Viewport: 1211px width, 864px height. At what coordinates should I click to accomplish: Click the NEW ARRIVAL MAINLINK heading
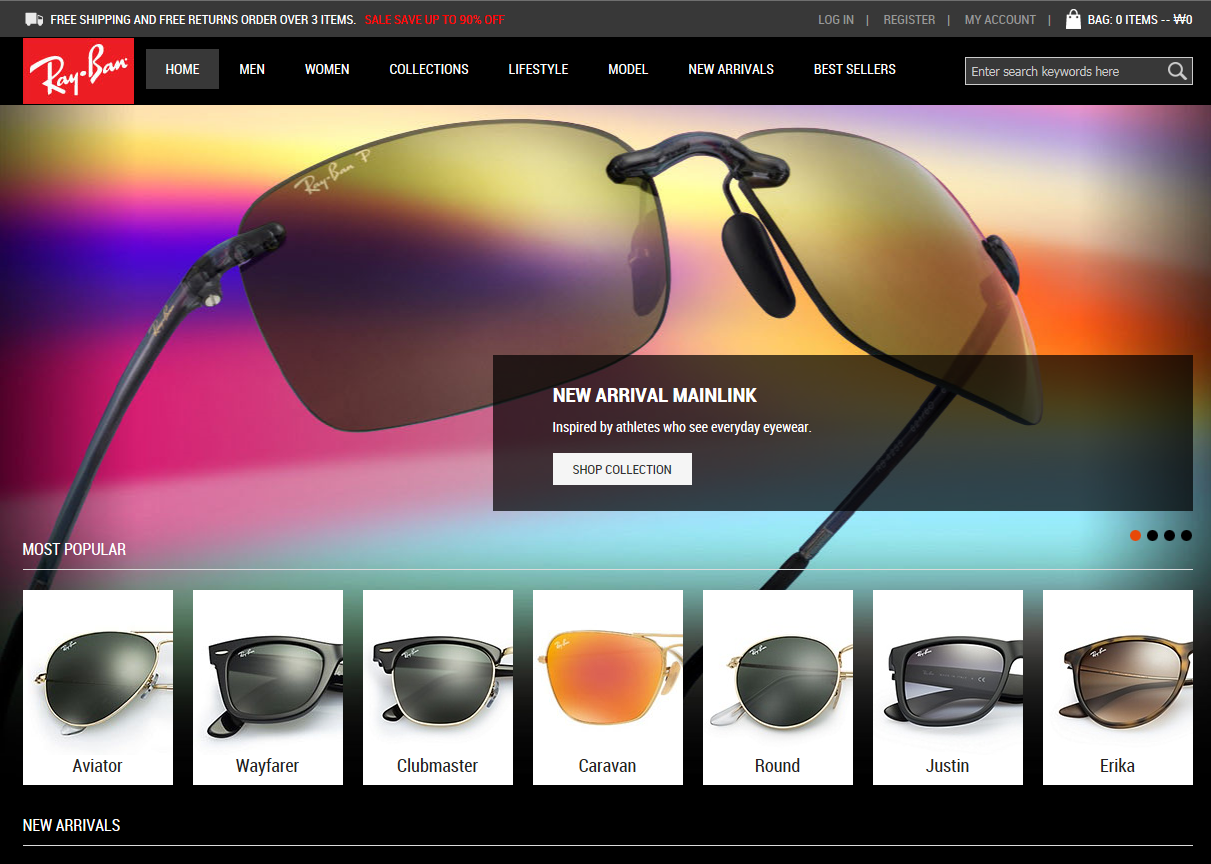(655, 395)
